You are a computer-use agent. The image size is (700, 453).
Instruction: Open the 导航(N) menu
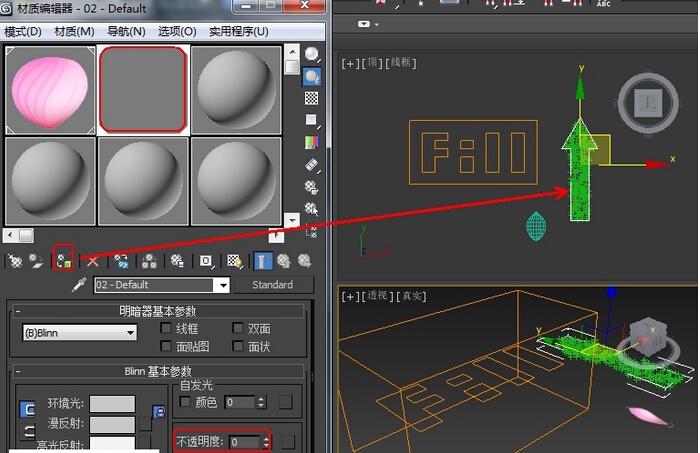126,32
